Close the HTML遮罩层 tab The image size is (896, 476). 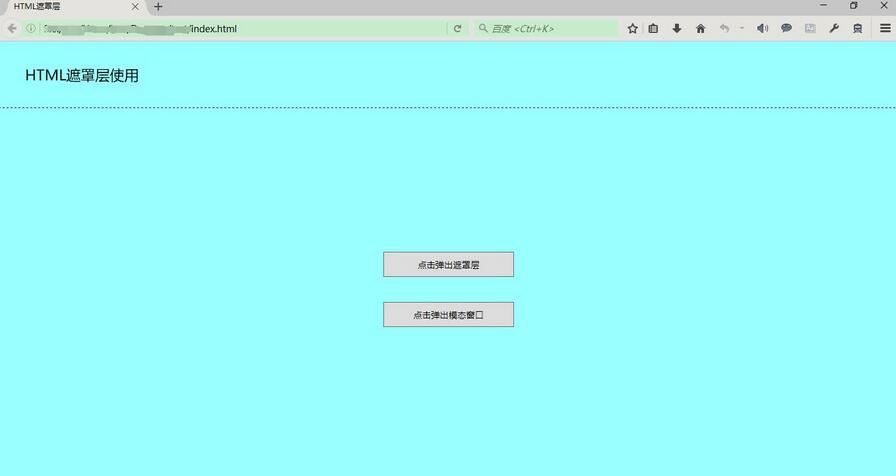135,7
